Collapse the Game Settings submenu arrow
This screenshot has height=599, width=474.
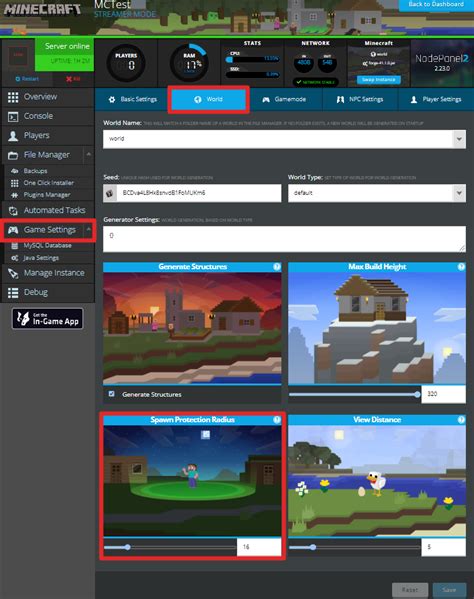click(x=89, y=229)
